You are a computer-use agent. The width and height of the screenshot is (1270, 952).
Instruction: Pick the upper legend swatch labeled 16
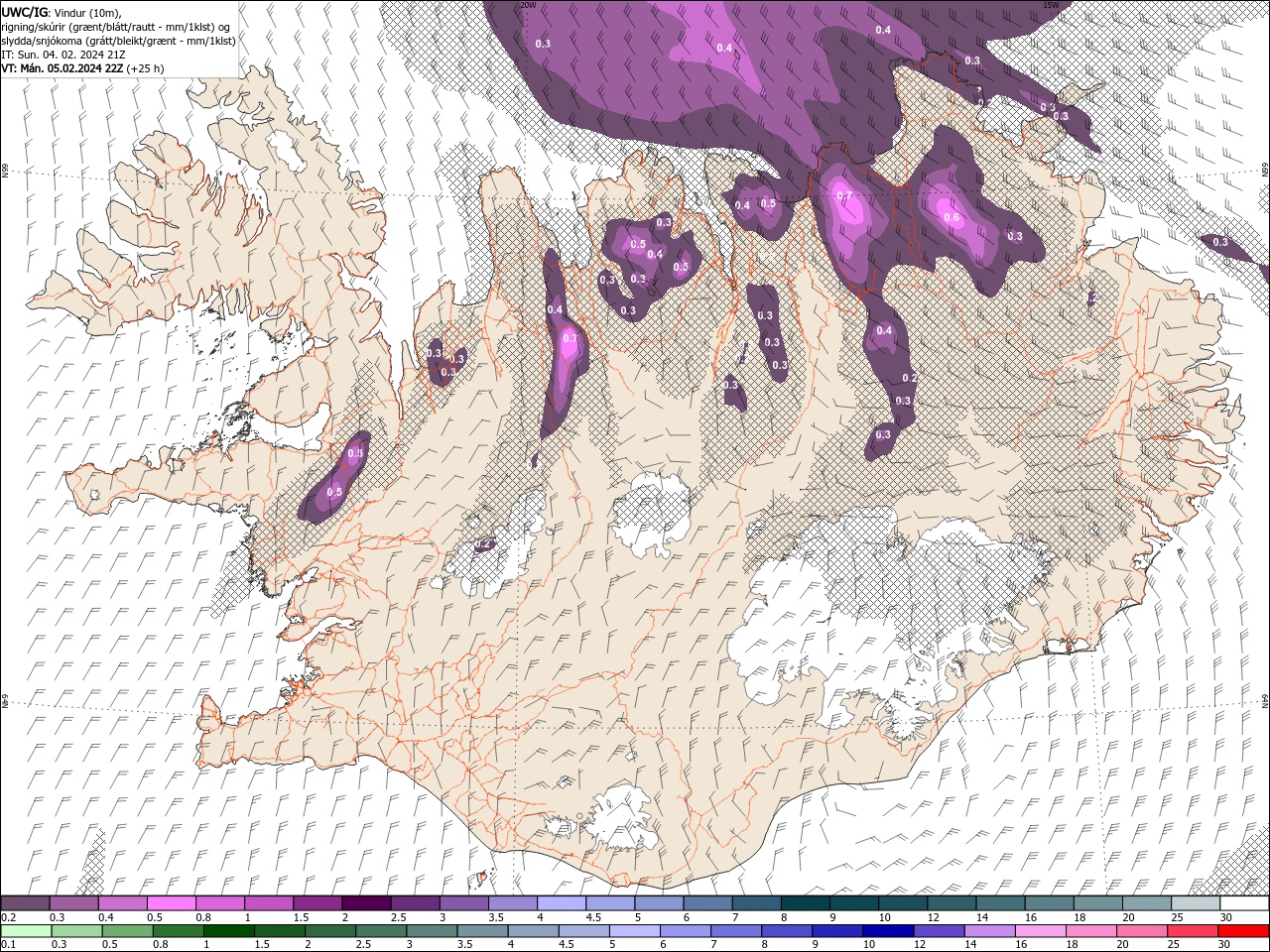point(1049,902)
